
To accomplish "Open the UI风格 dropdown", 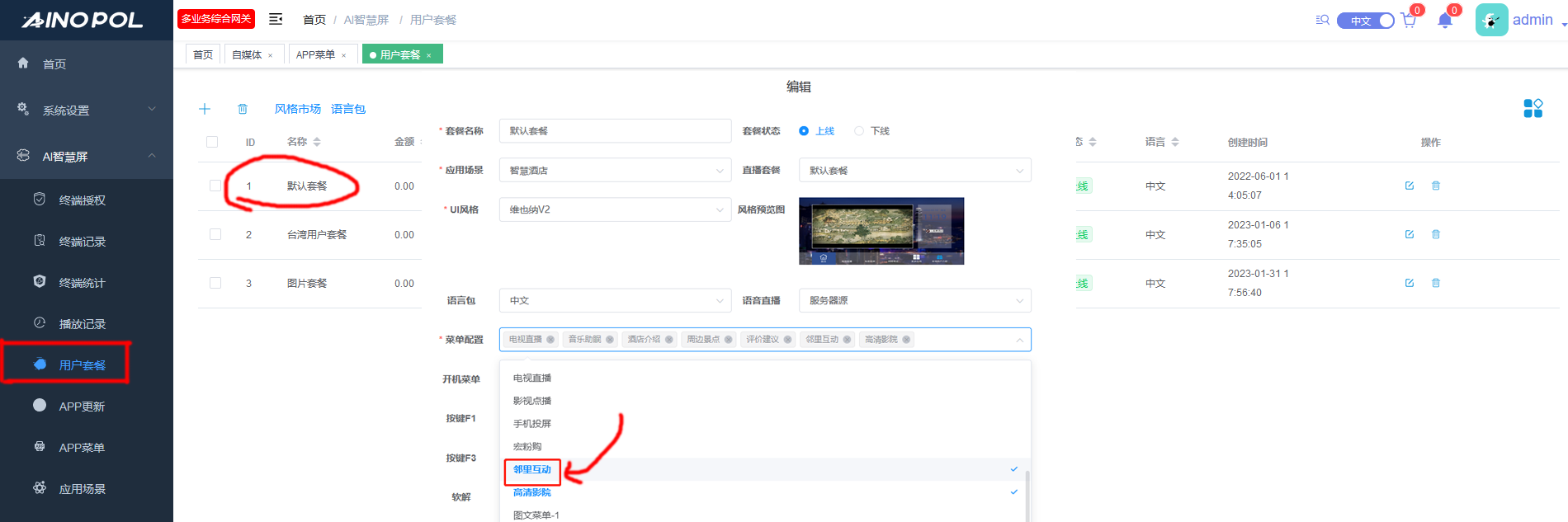I will (x=615, y=209).
